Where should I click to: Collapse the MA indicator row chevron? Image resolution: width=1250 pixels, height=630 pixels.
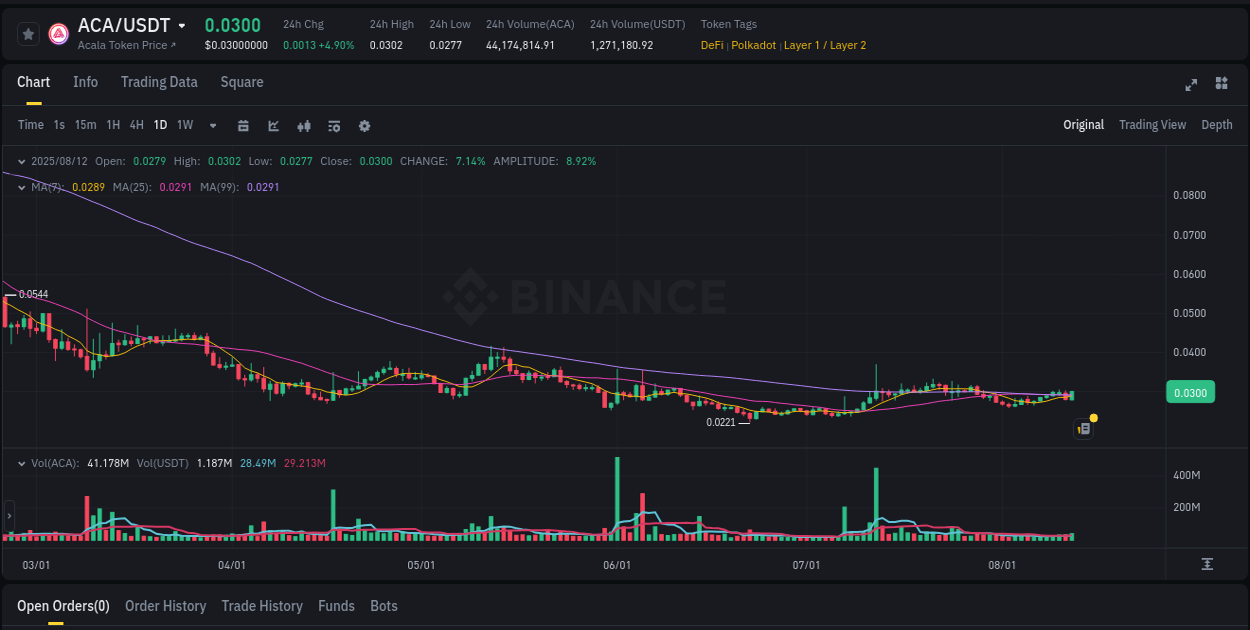point(22,187)
